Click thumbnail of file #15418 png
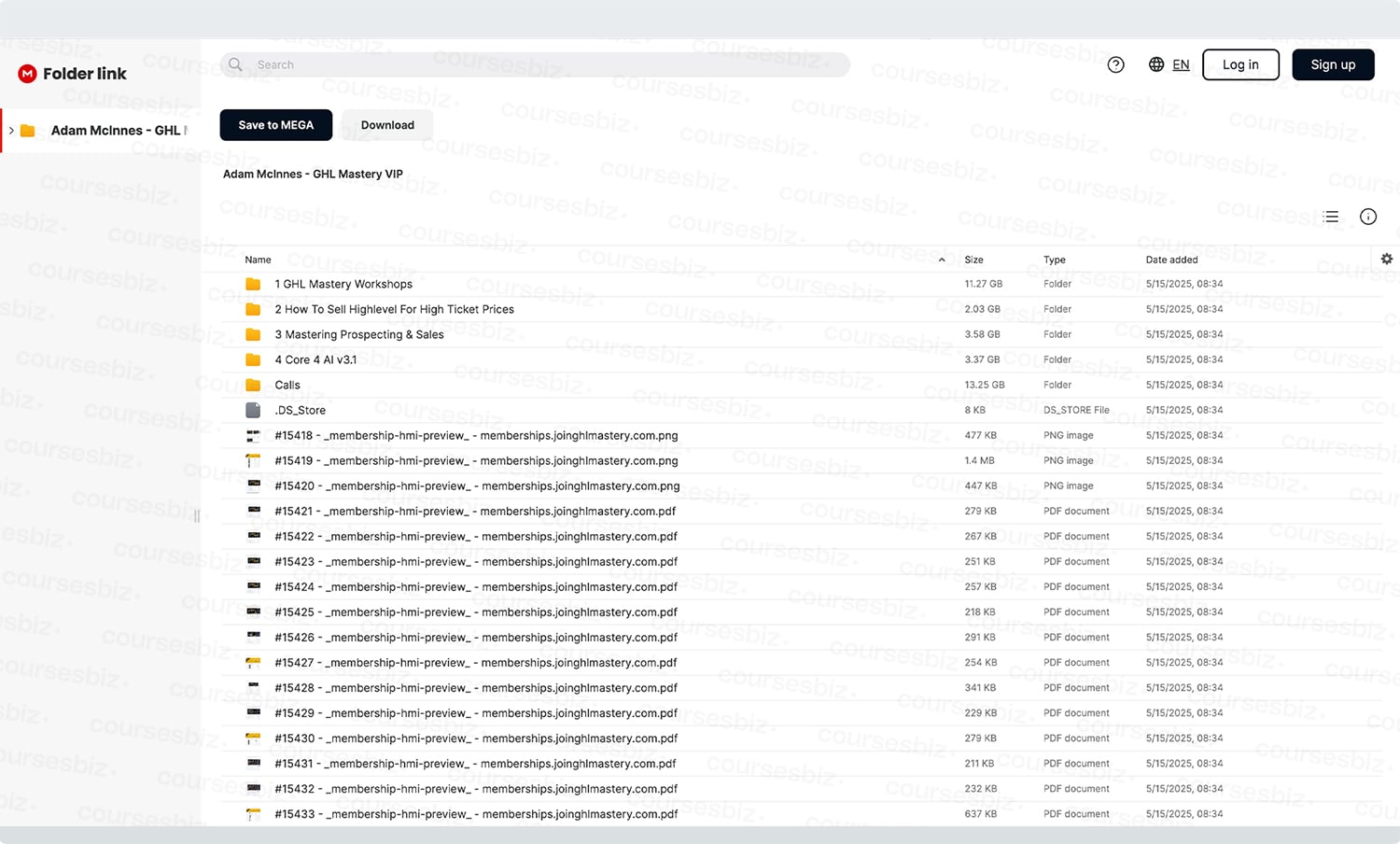1400x844 pixels. tap(253, 435)
